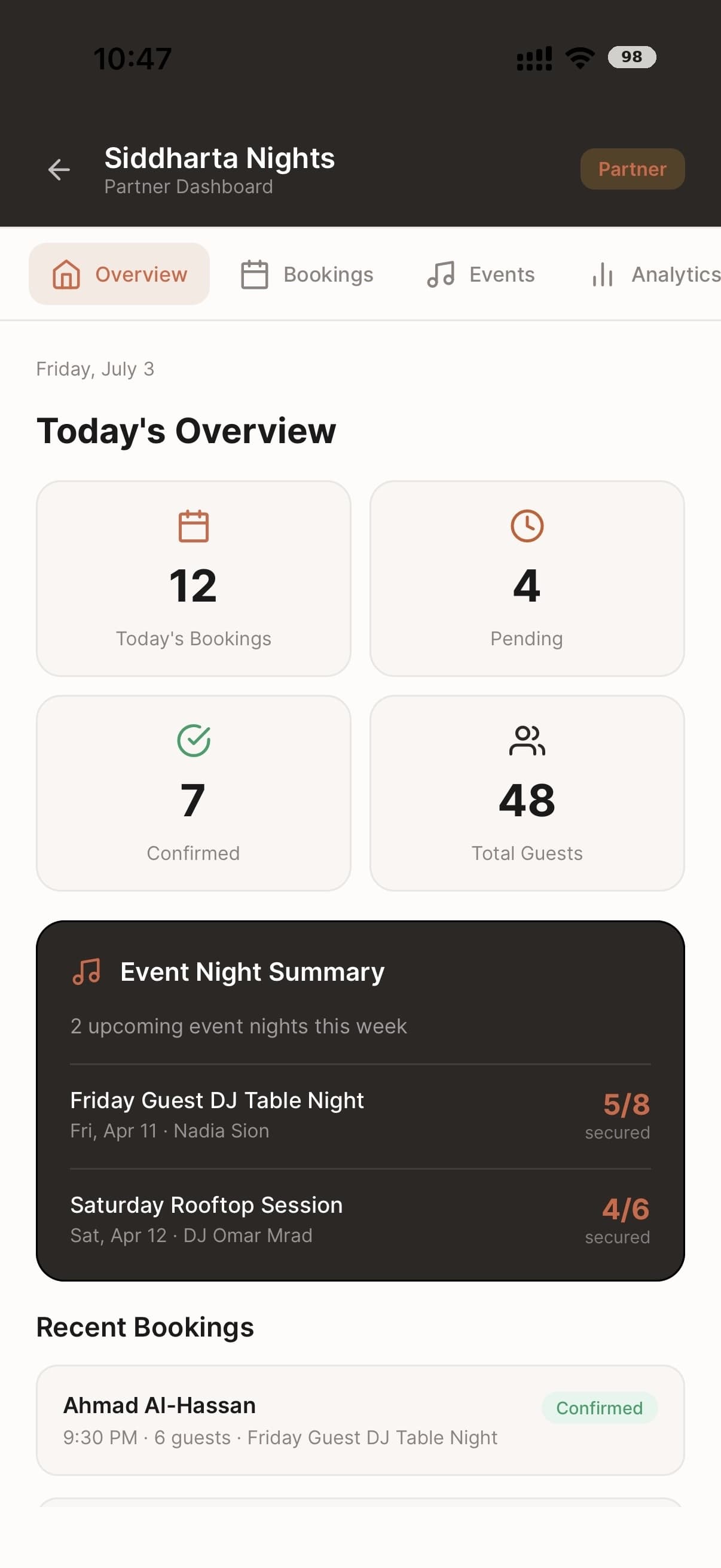Click the Partner badge button
721x1568 pixels.
click(632, 169)
